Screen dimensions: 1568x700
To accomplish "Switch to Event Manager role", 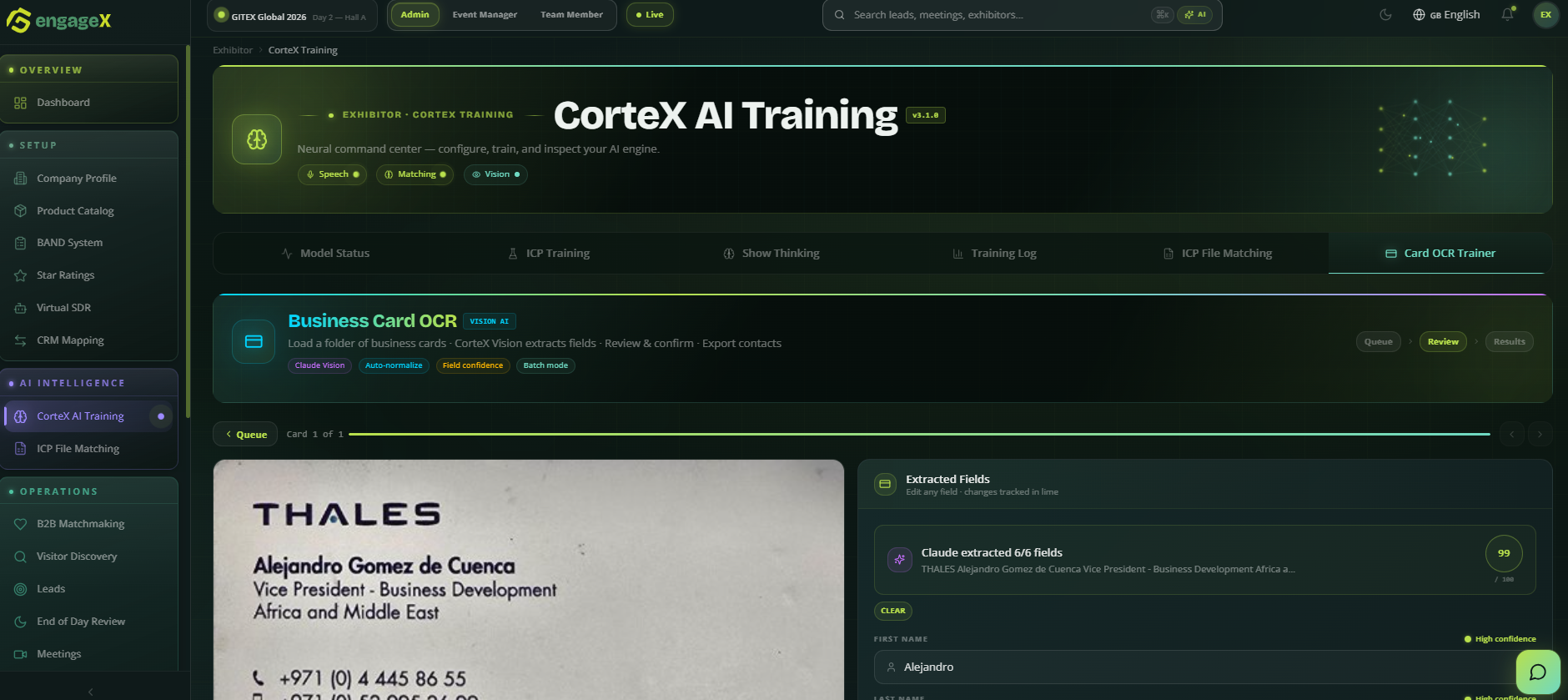I will [485, 15].
